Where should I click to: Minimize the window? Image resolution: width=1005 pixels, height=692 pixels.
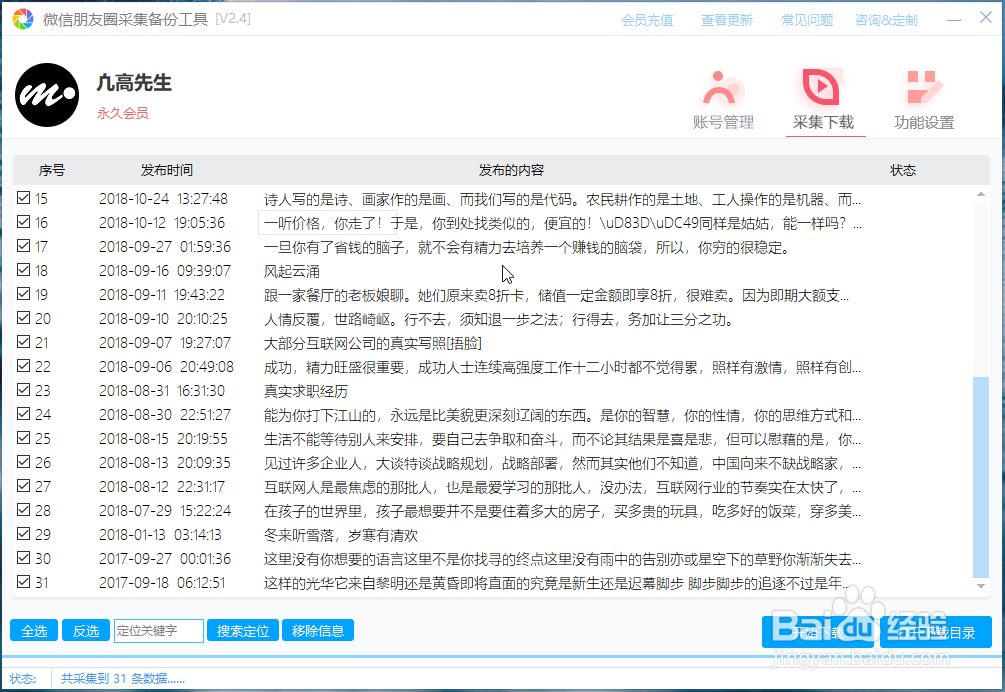(954, 20)
